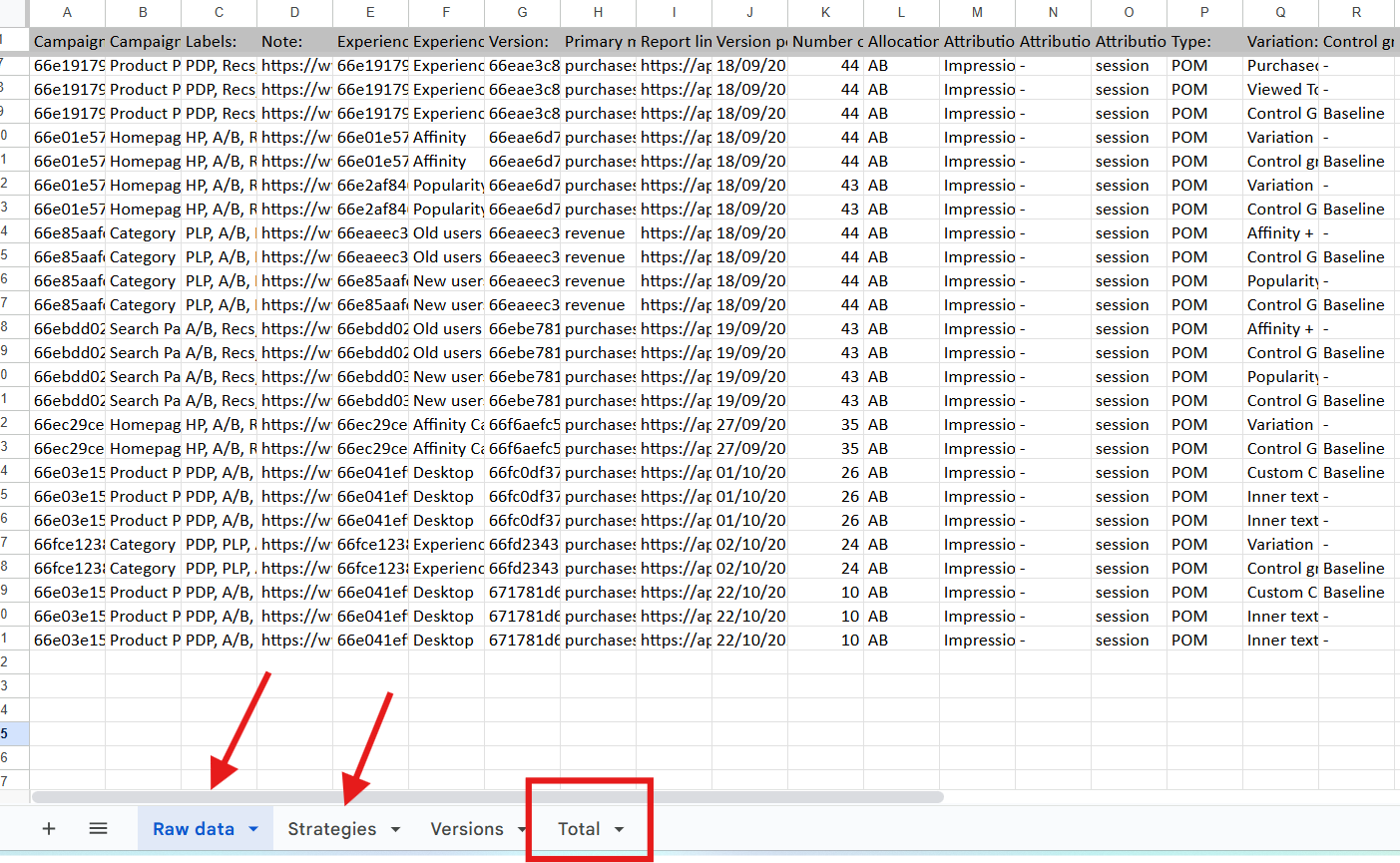Click the "Note:" header cell

pyautogui.click(x=294, y=41)
